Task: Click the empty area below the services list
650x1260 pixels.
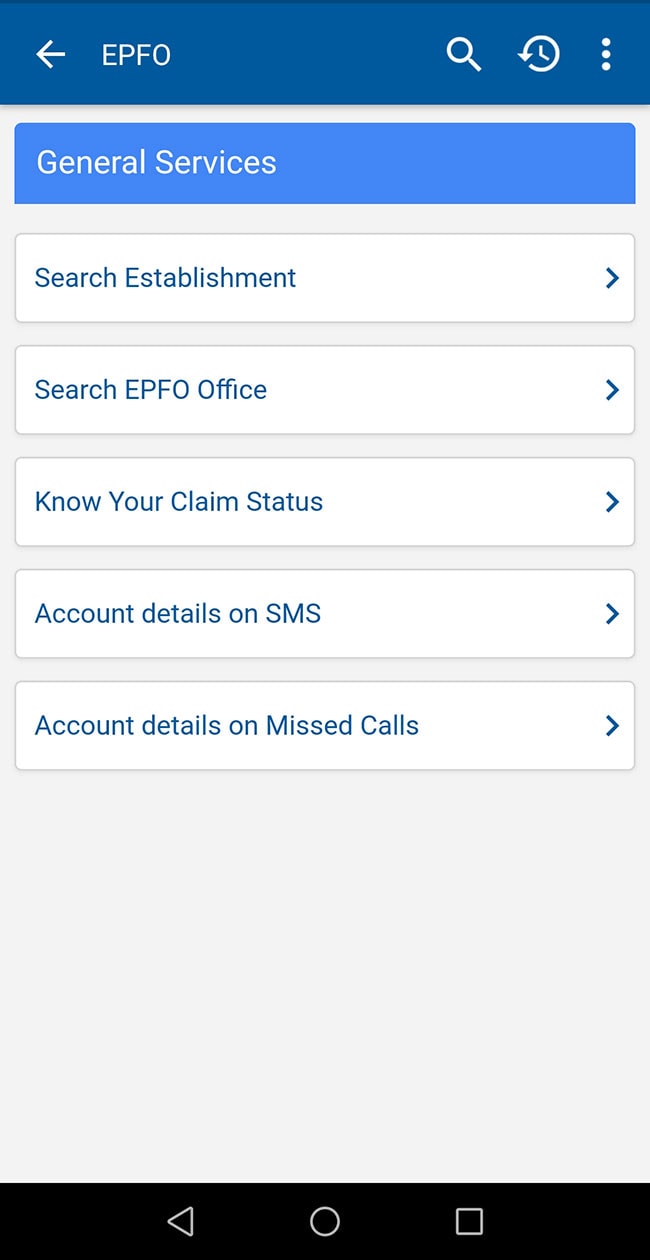Action: pyautogui.click(x=325, y=970)
